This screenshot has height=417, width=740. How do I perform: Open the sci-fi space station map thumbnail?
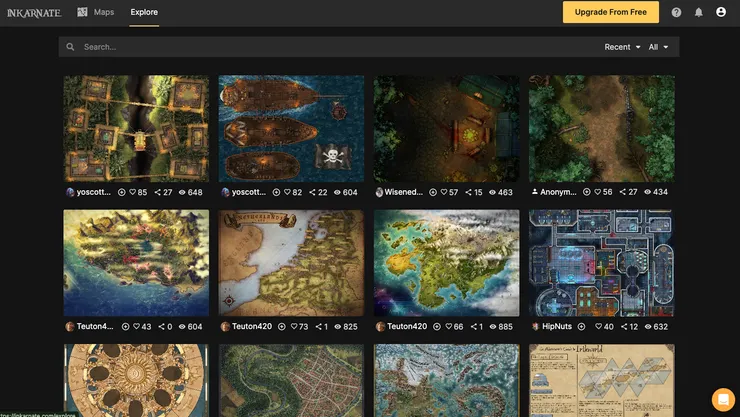click(602, 263)
